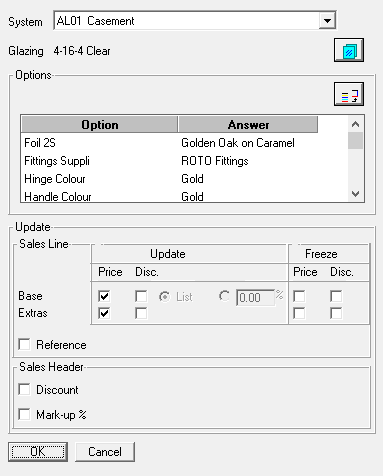
Task: Click the Cancel button
Action: 105,452
